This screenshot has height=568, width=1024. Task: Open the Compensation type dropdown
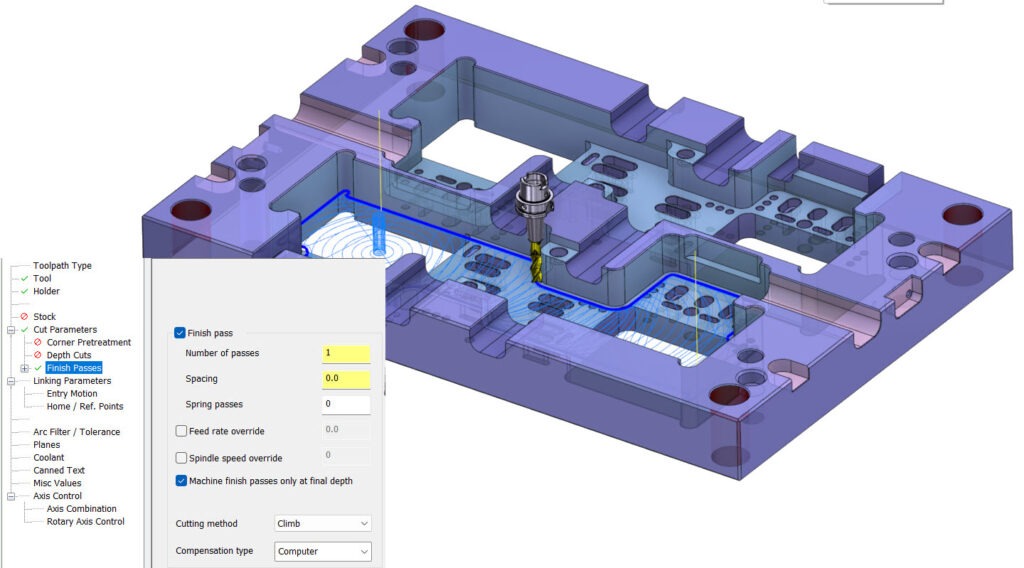click(322, 551)
